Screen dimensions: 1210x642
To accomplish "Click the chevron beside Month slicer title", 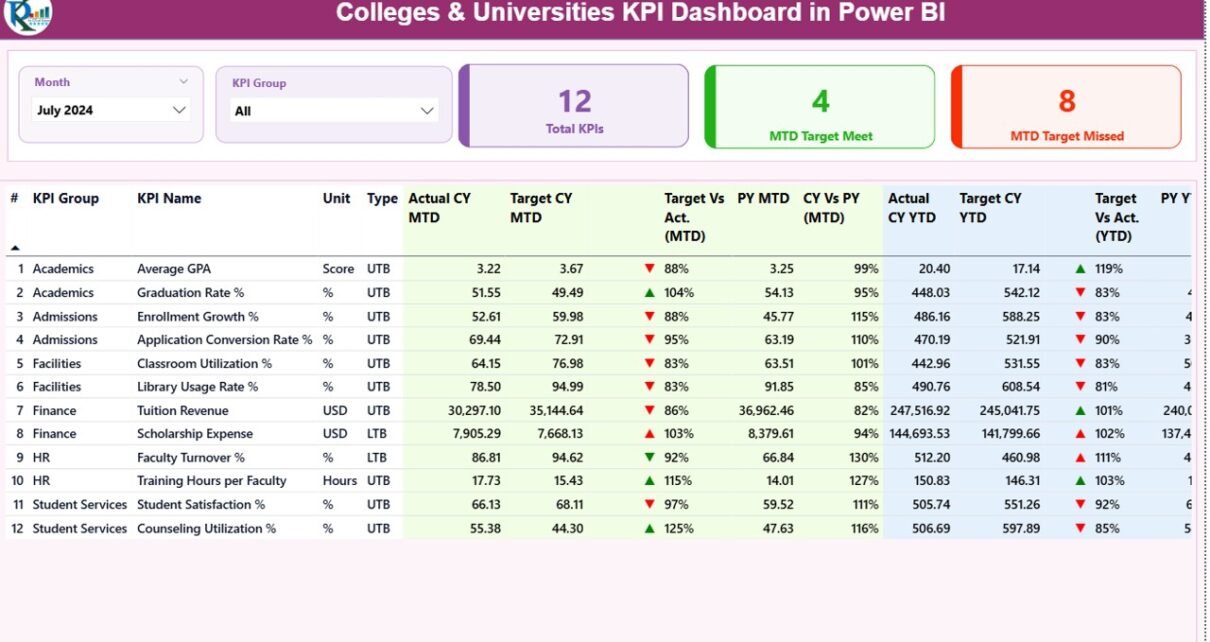I will click(183, 82).
